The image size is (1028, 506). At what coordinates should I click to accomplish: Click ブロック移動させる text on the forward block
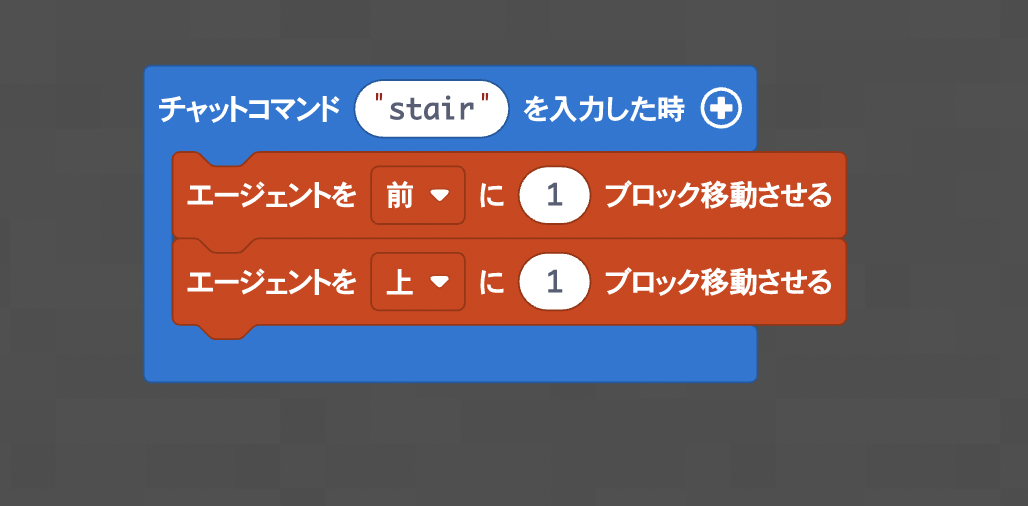point(718,195)
